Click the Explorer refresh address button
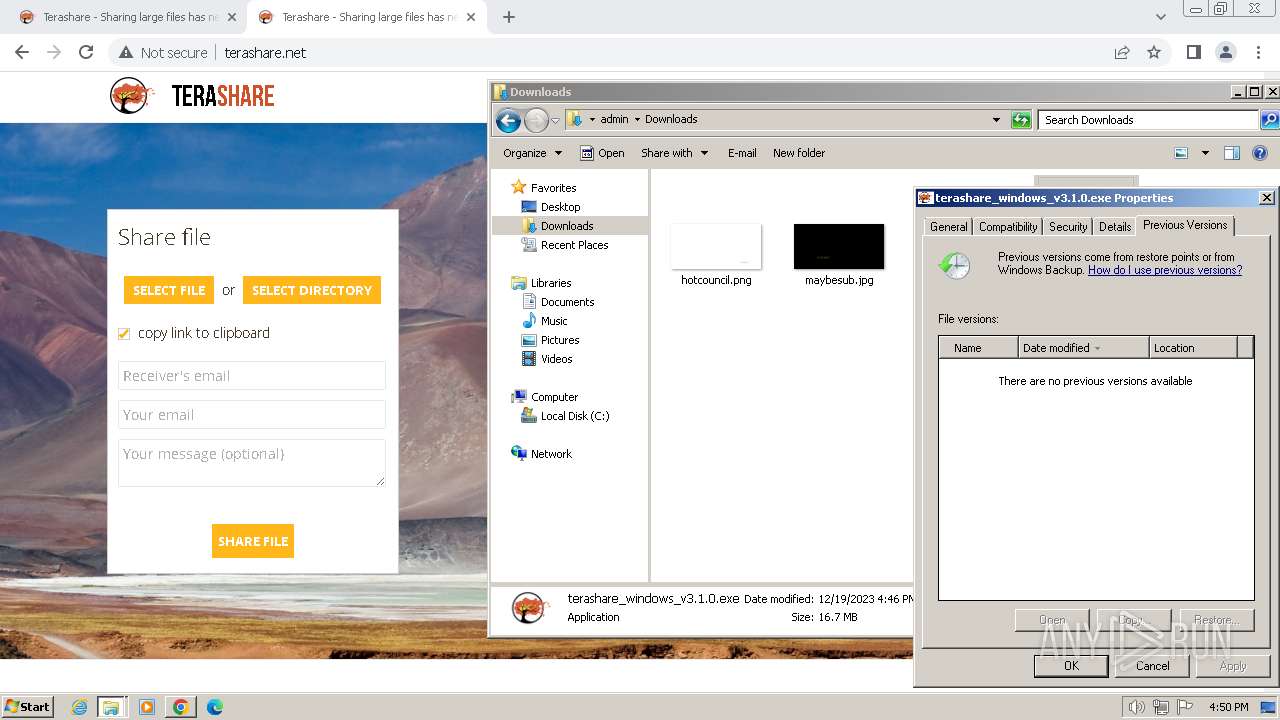Image resolution: width=1280 pixels, height=720 pixels. (x=1021, y=120)
